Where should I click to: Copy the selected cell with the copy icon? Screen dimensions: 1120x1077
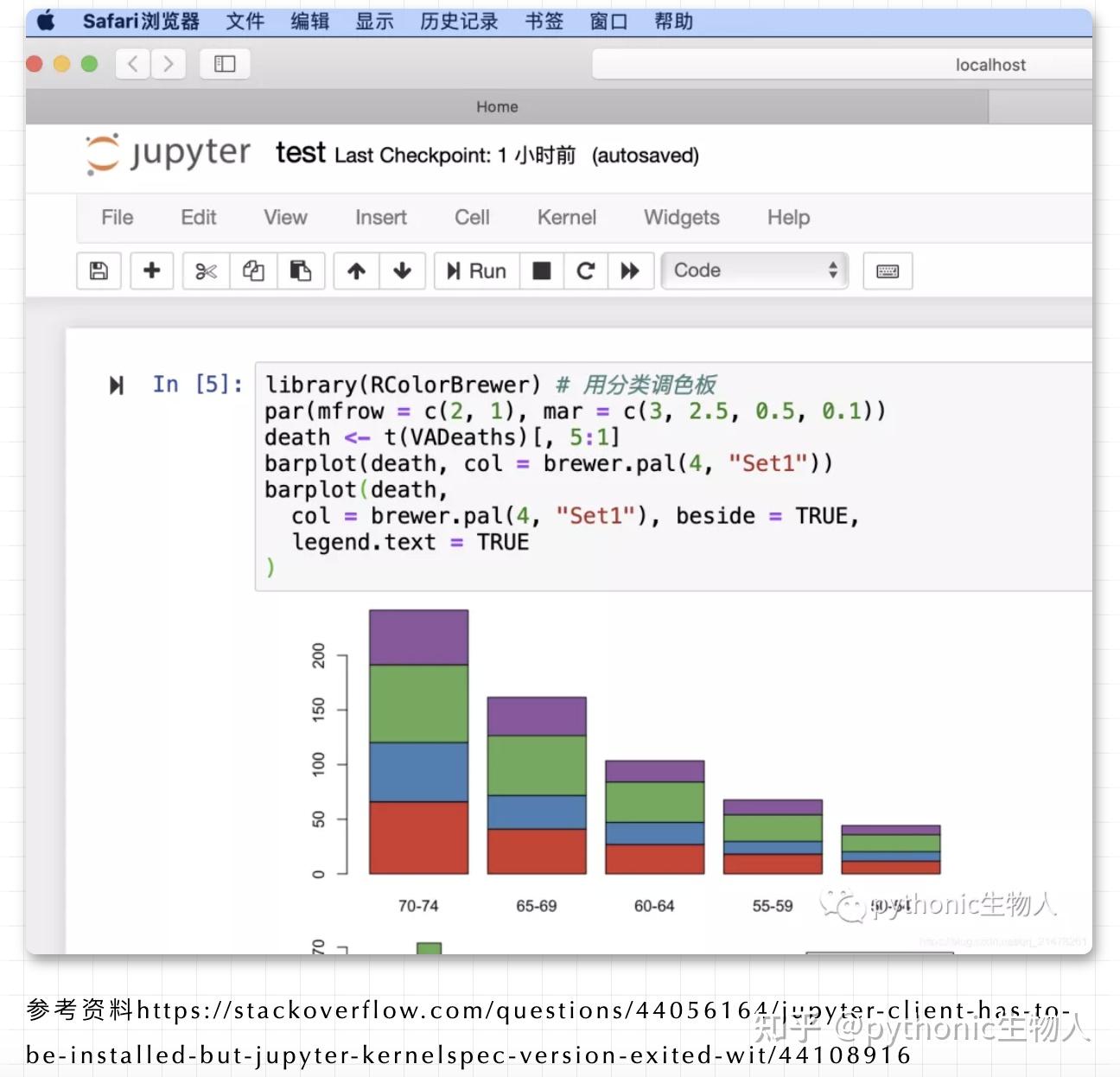tap(252, 271)
